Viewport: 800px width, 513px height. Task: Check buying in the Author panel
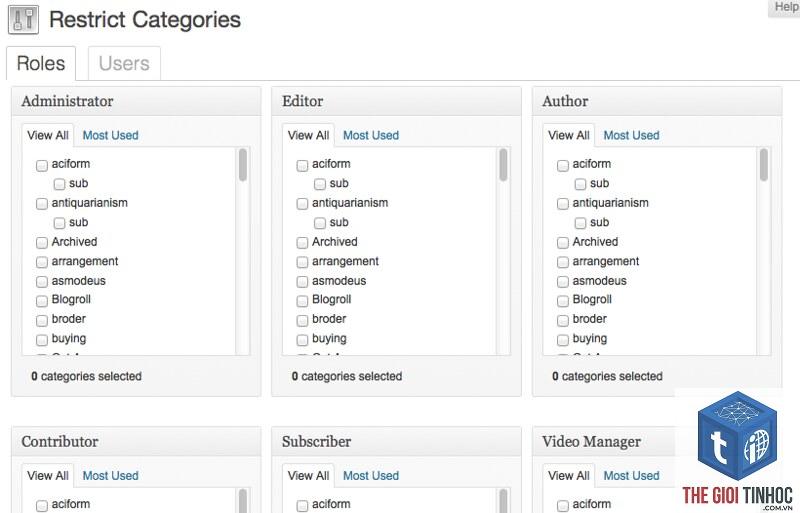pyautogui.click(x=563, y=340)
